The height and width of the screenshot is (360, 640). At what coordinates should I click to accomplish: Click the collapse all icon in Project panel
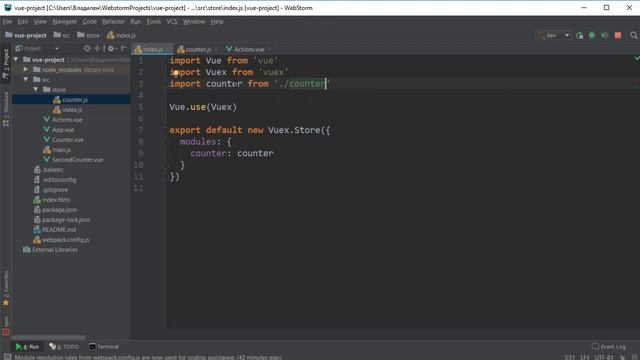coord(97,49)
